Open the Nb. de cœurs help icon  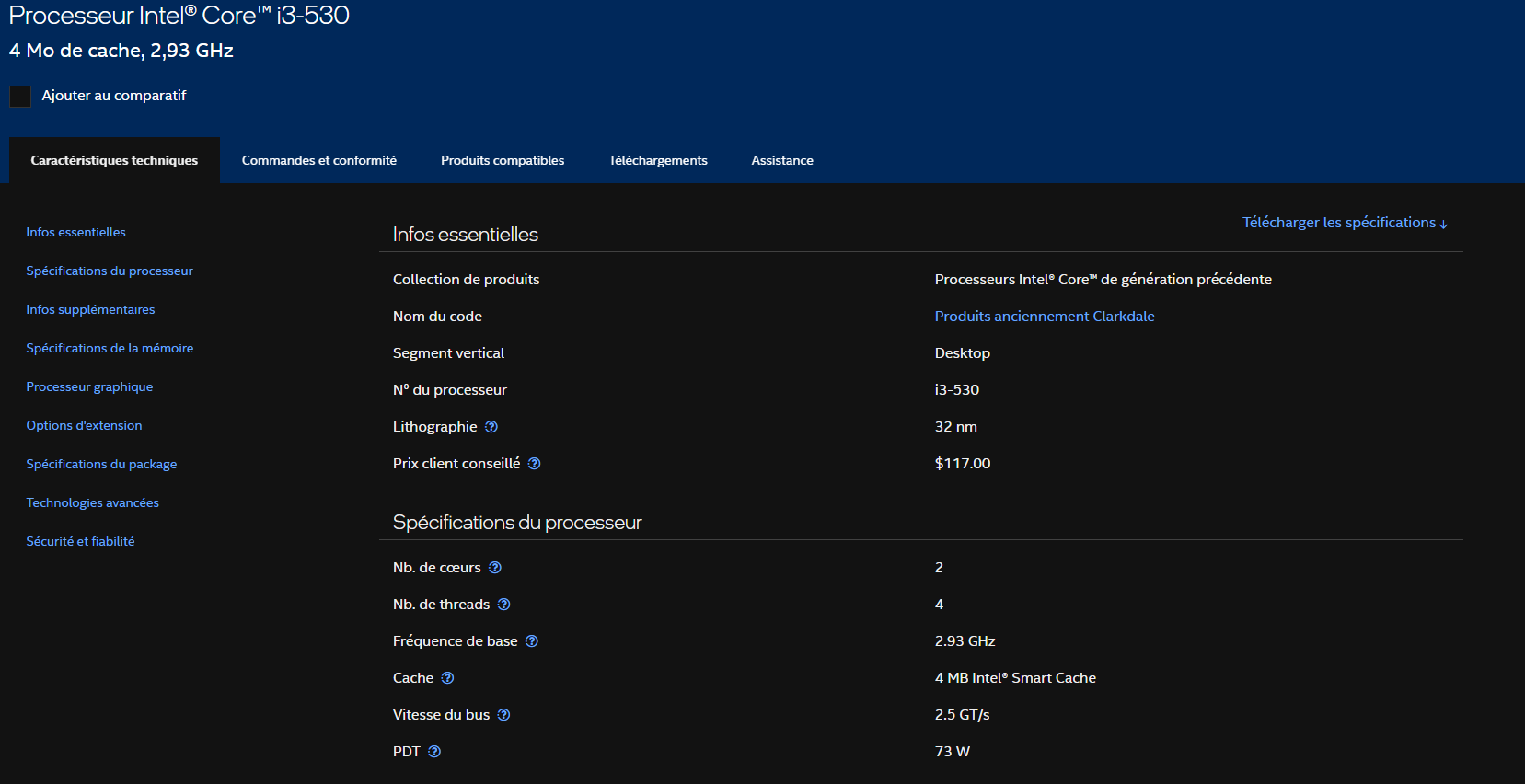click(x=495, y=568)
